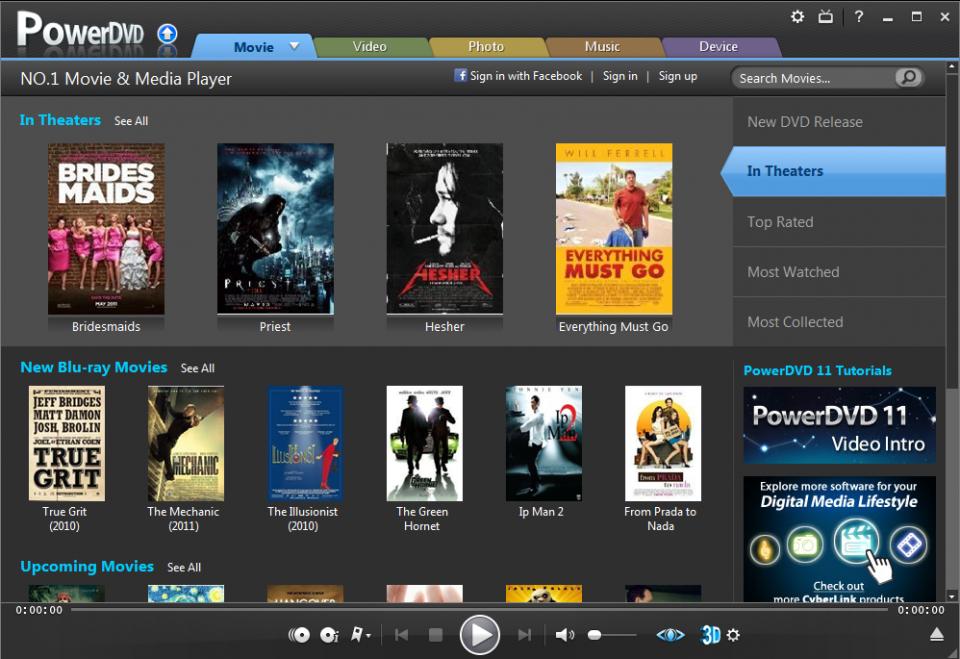Screen dimensions: 960x659
Task: Select New DVD Release in sidebar
Action: [x=839, y=122]
